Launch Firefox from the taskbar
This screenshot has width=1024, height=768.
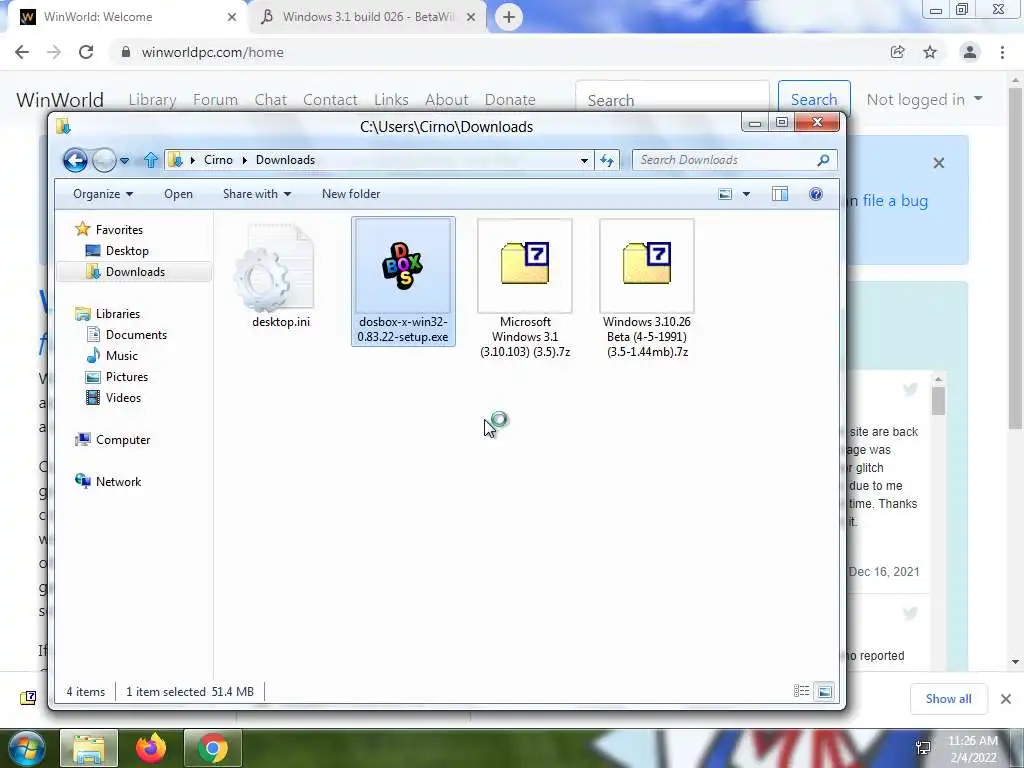(x=151, y=748)
